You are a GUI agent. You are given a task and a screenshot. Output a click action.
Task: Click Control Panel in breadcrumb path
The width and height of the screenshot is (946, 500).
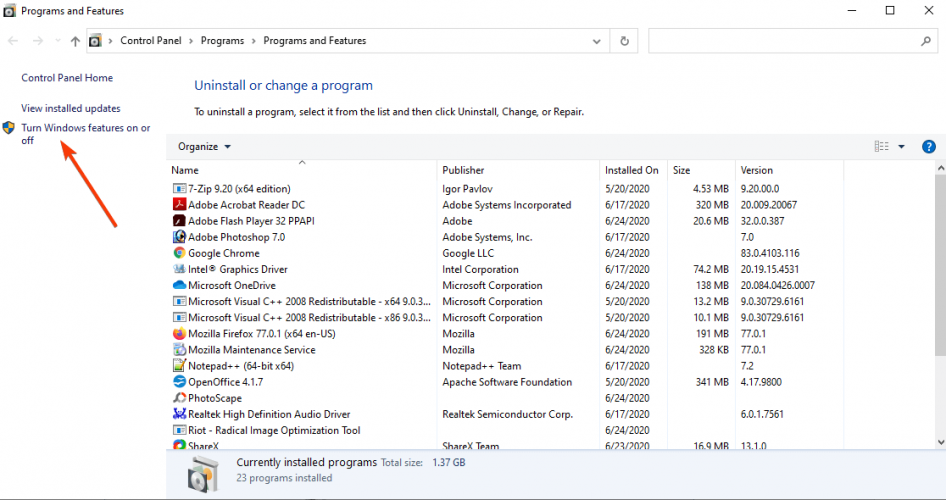click(151, 41)
